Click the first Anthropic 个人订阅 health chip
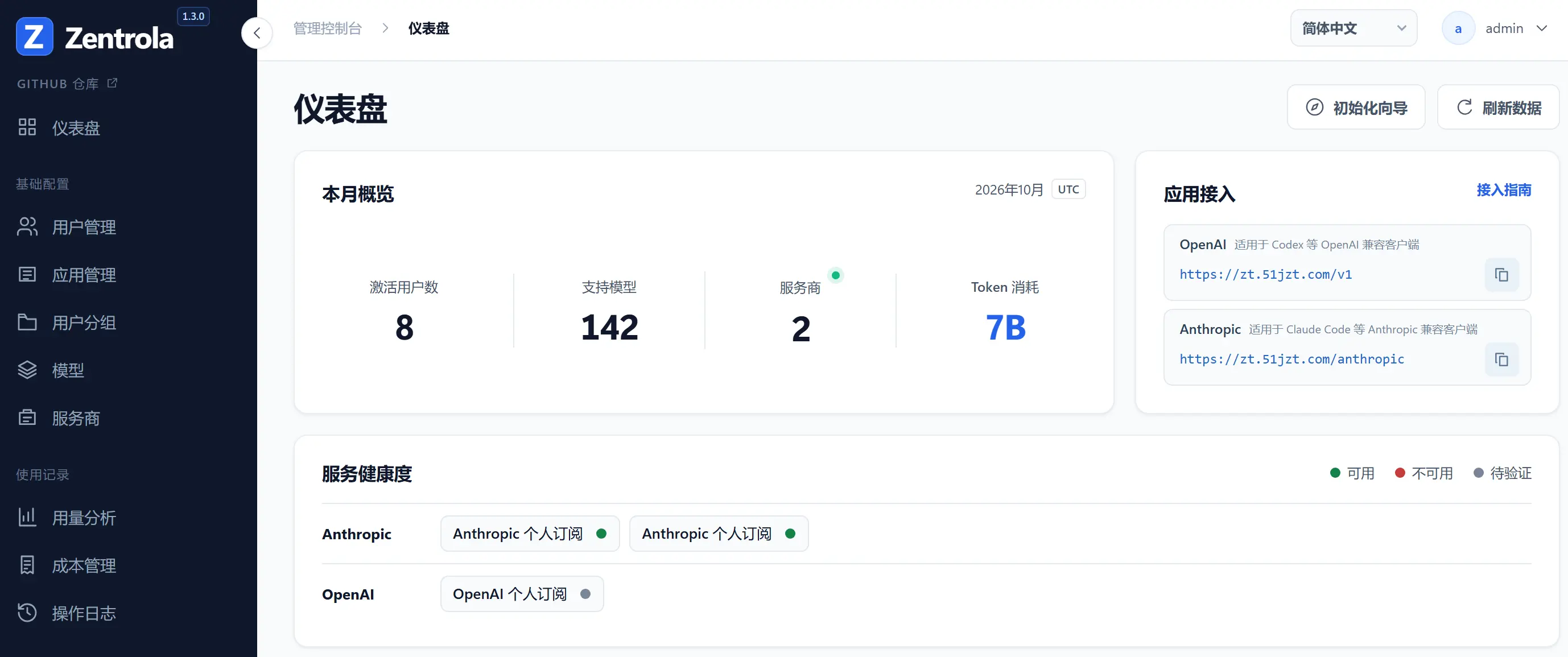The height and width of the screenshot is (657, 1568). [530, 534]
